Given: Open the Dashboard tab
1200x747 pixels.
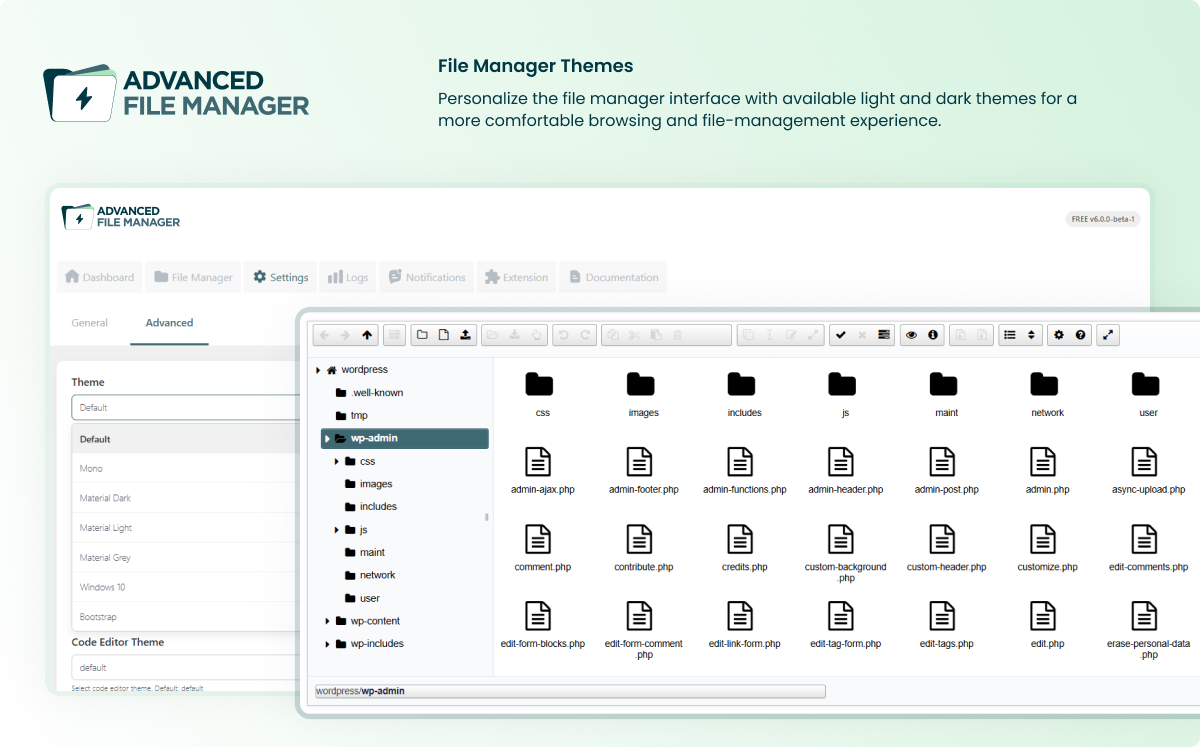Looking at the screenshot, I should point(99,277).
